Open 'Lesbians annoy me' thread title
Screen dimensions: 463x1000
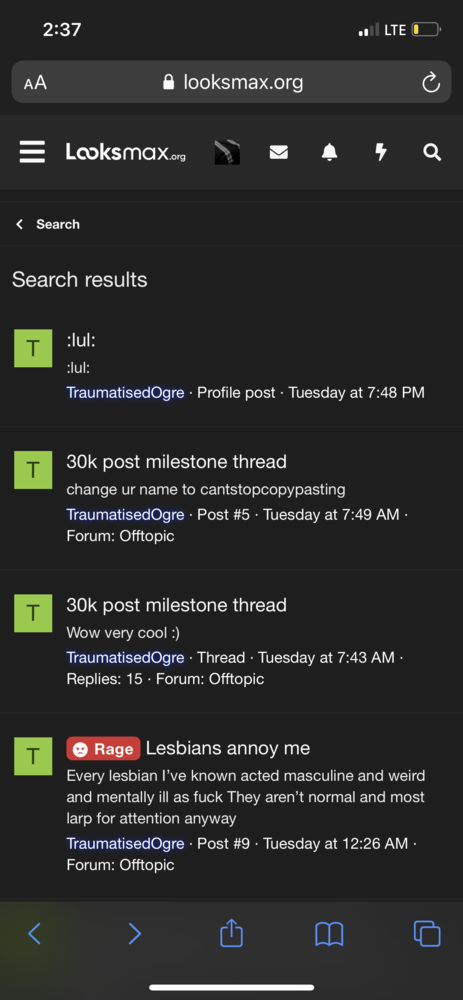pos(228,747)
